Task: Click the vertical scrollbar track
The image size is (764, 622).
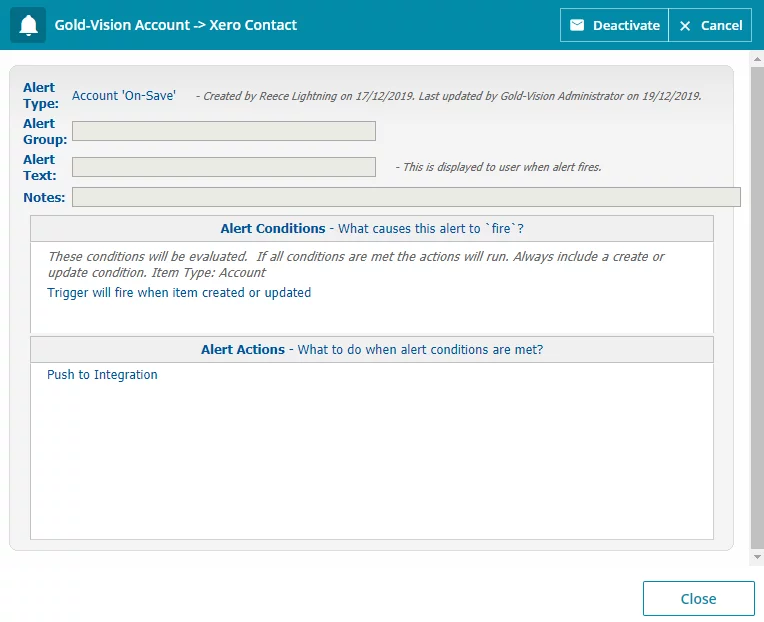Action: (x=757, y=308)
